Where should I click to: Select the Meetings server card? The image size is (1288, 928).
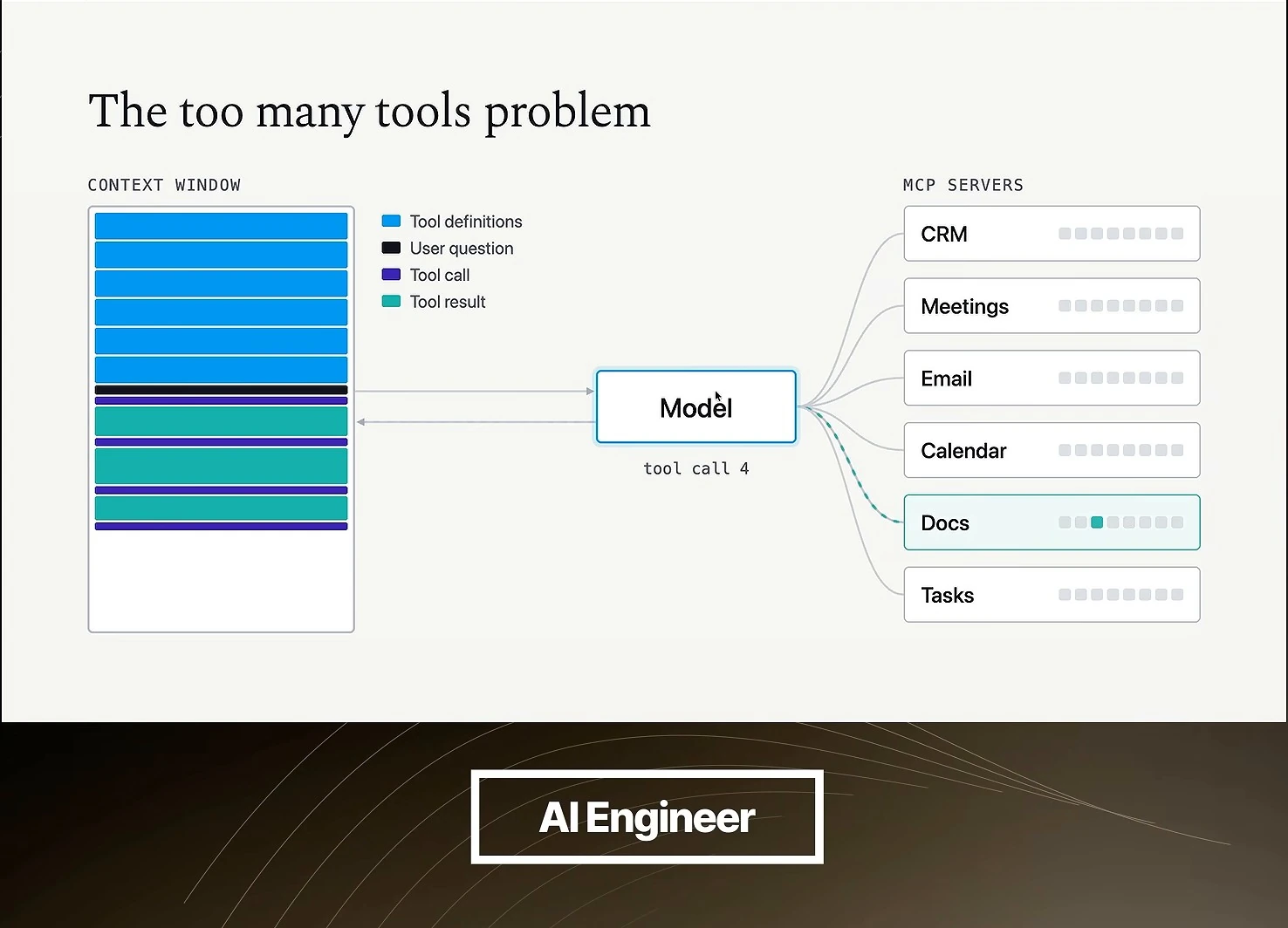(1052, 306)
